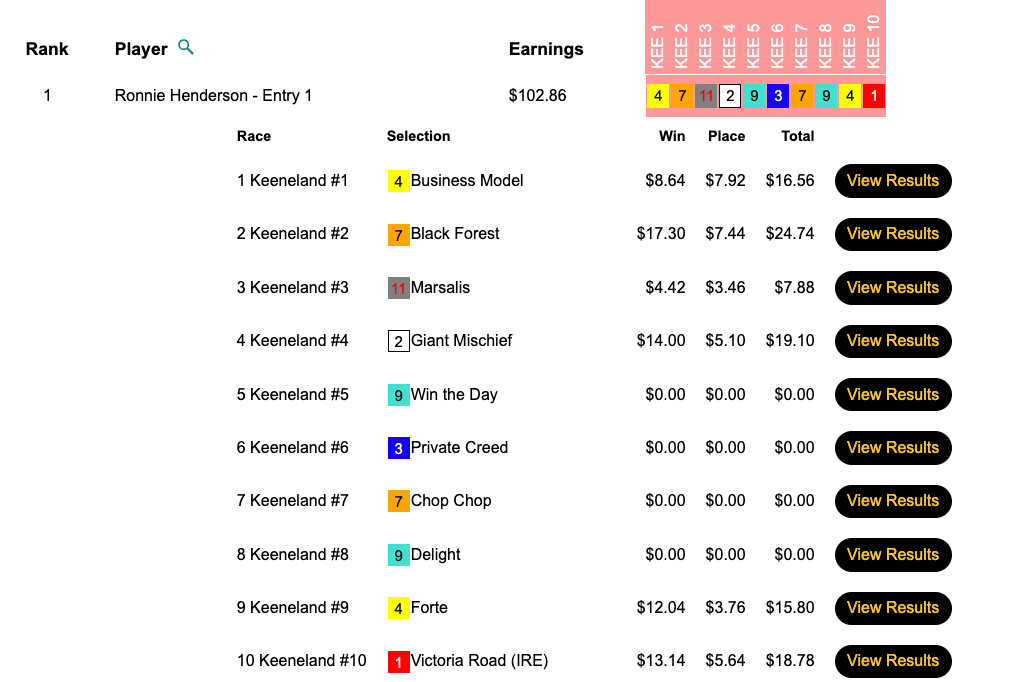Click the KEE 1 column header

[657, 46]
